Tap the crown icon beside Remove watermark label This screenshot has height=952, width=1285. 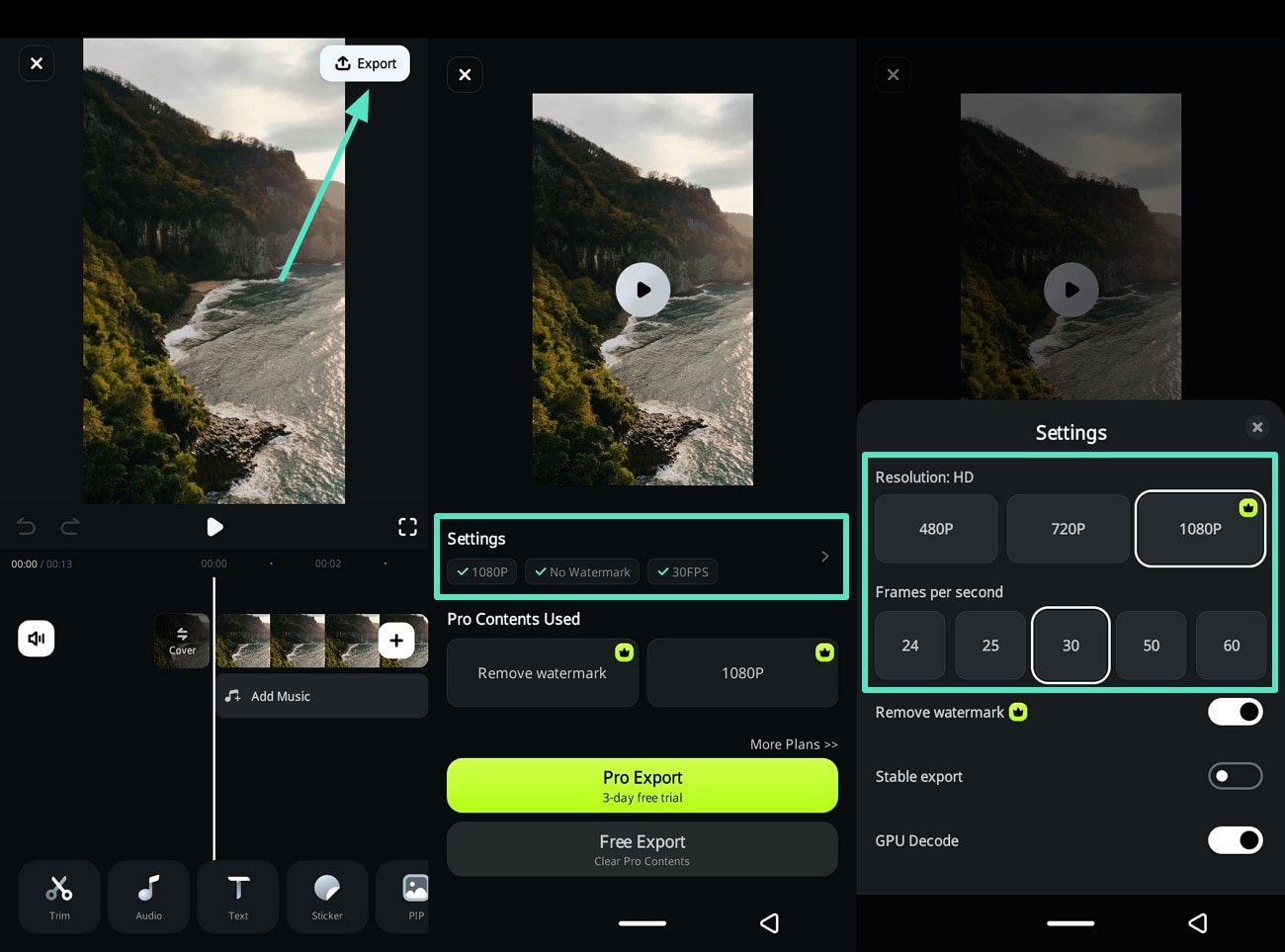(1018, 712)
